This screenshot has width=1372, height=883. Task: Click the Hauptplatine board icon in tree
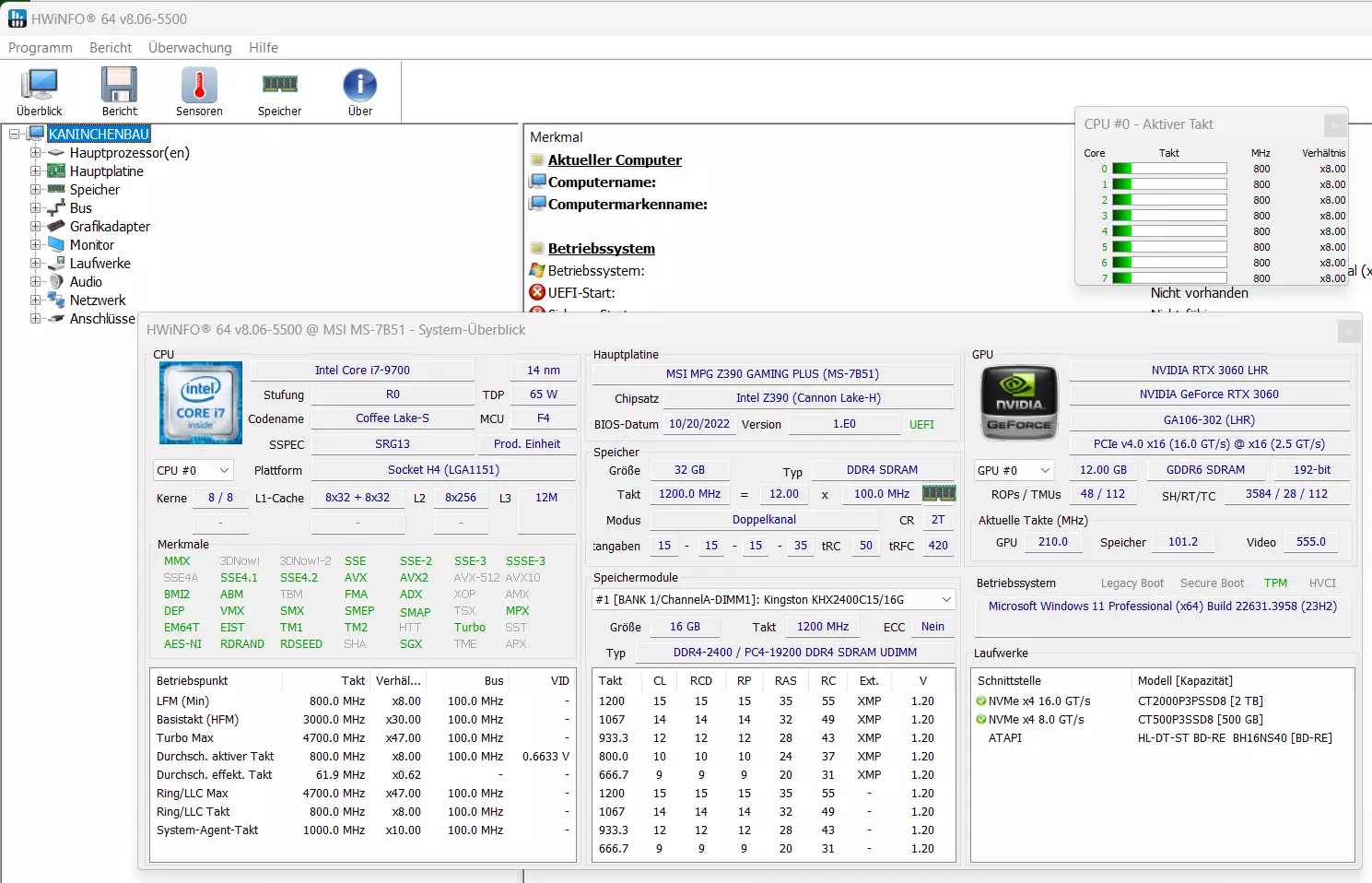[x=56, y=171]
